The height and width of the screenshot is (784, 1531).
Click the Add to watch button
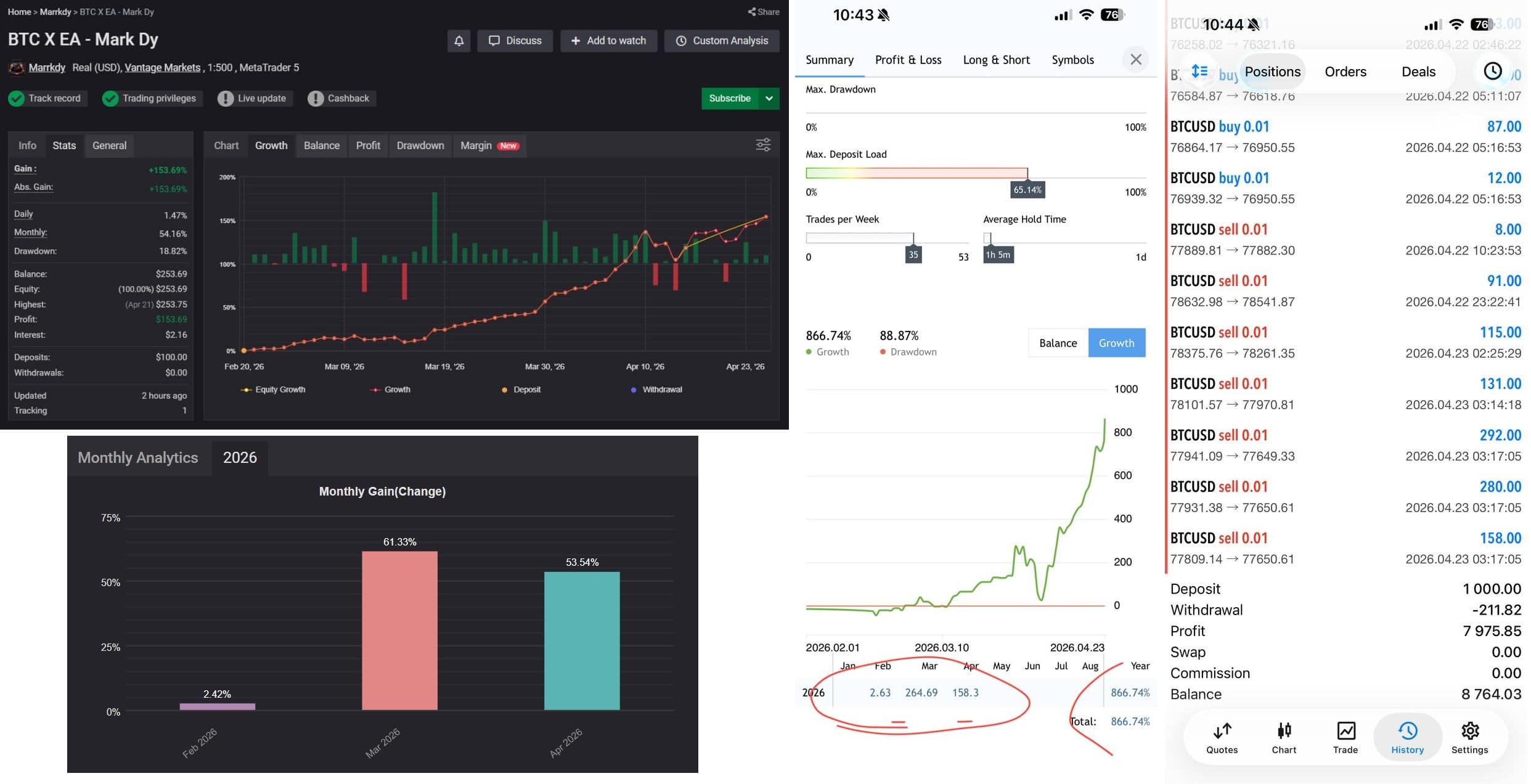[608, 41]
